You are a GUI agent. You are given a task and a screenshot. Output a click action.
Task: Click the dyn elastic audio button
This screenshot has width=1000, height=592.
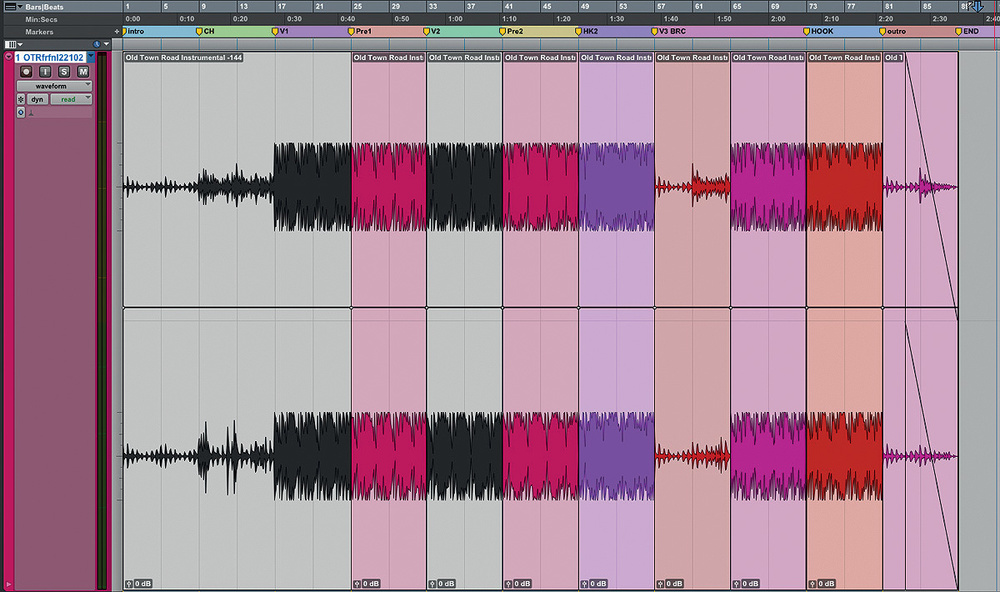point(37,99)
